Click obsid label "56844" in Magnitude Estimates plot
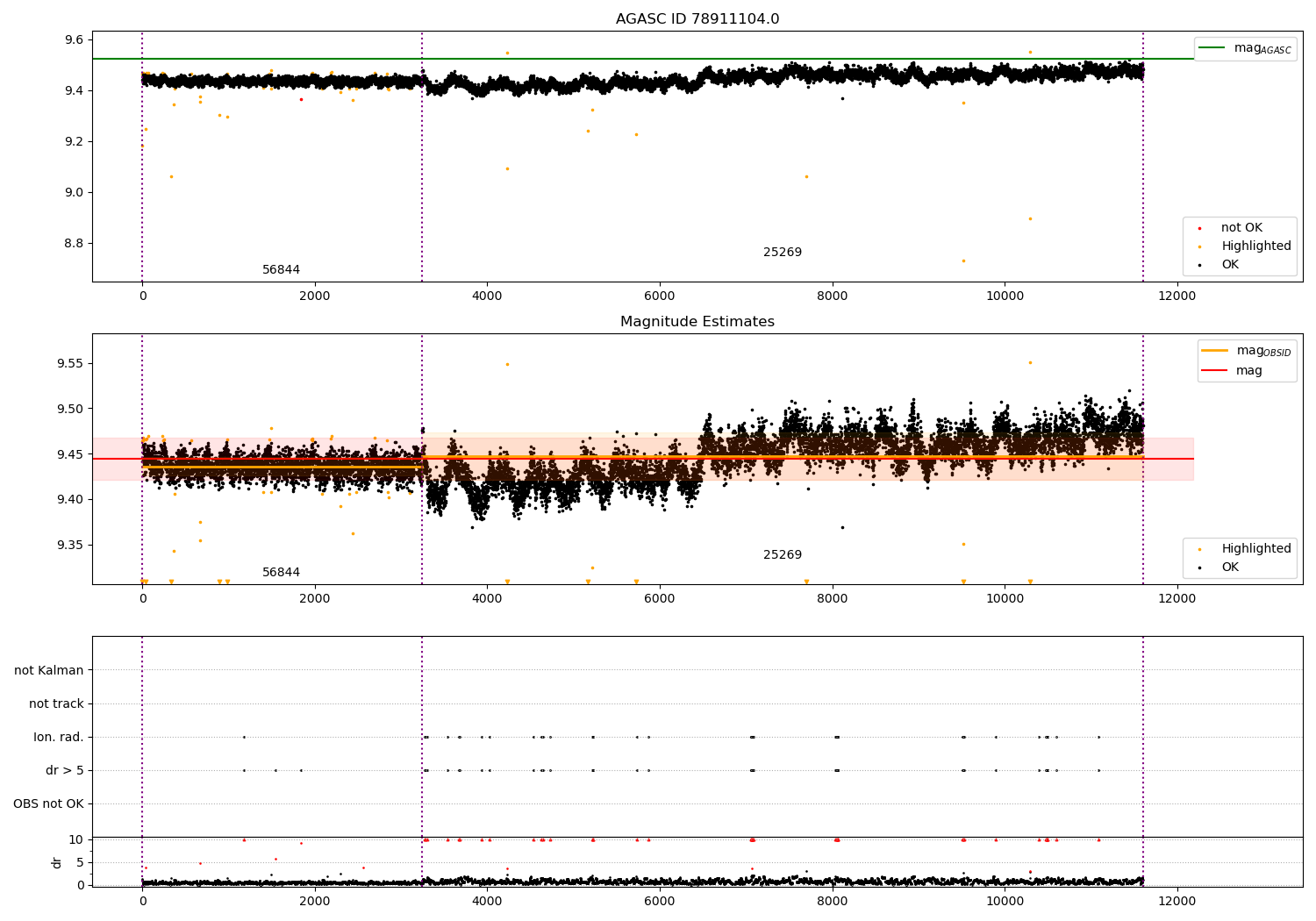 pyautogui.click(x=281, y=573)
